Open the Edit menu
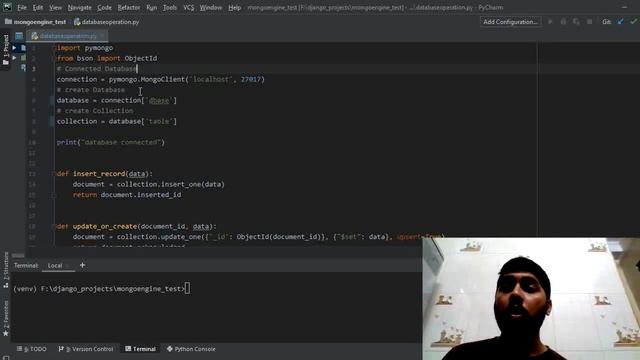640x360 pixels. tap(38, 7)
